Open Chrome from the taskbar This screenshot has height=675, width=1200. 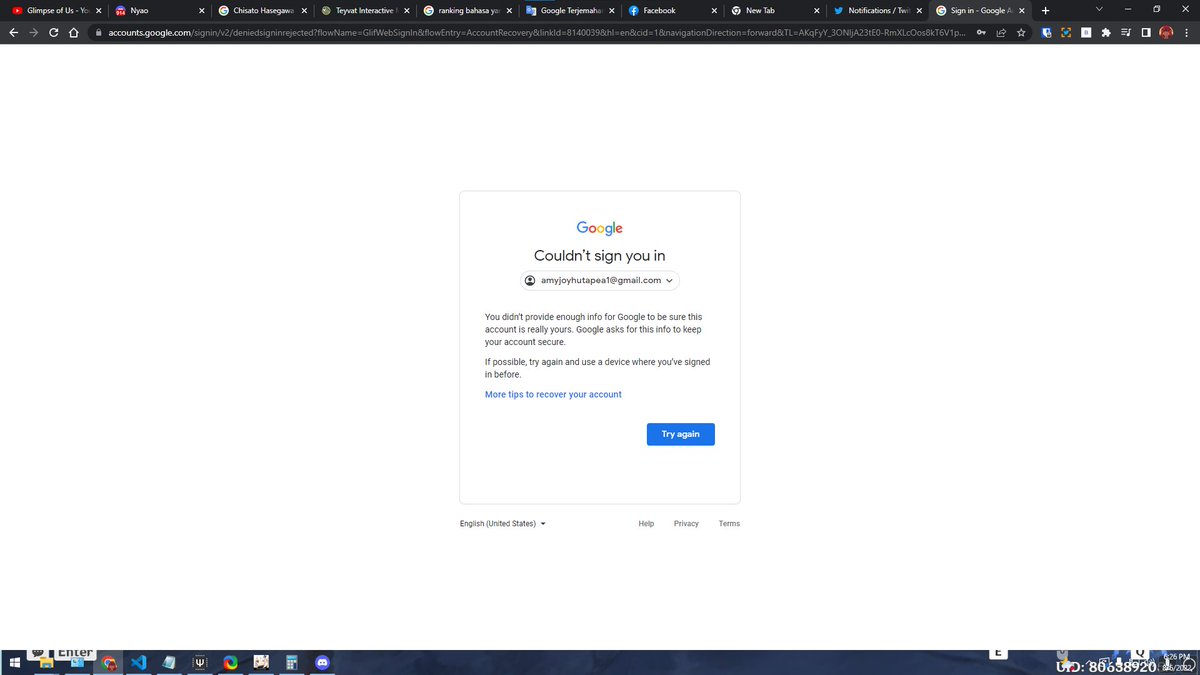[109, 663]
